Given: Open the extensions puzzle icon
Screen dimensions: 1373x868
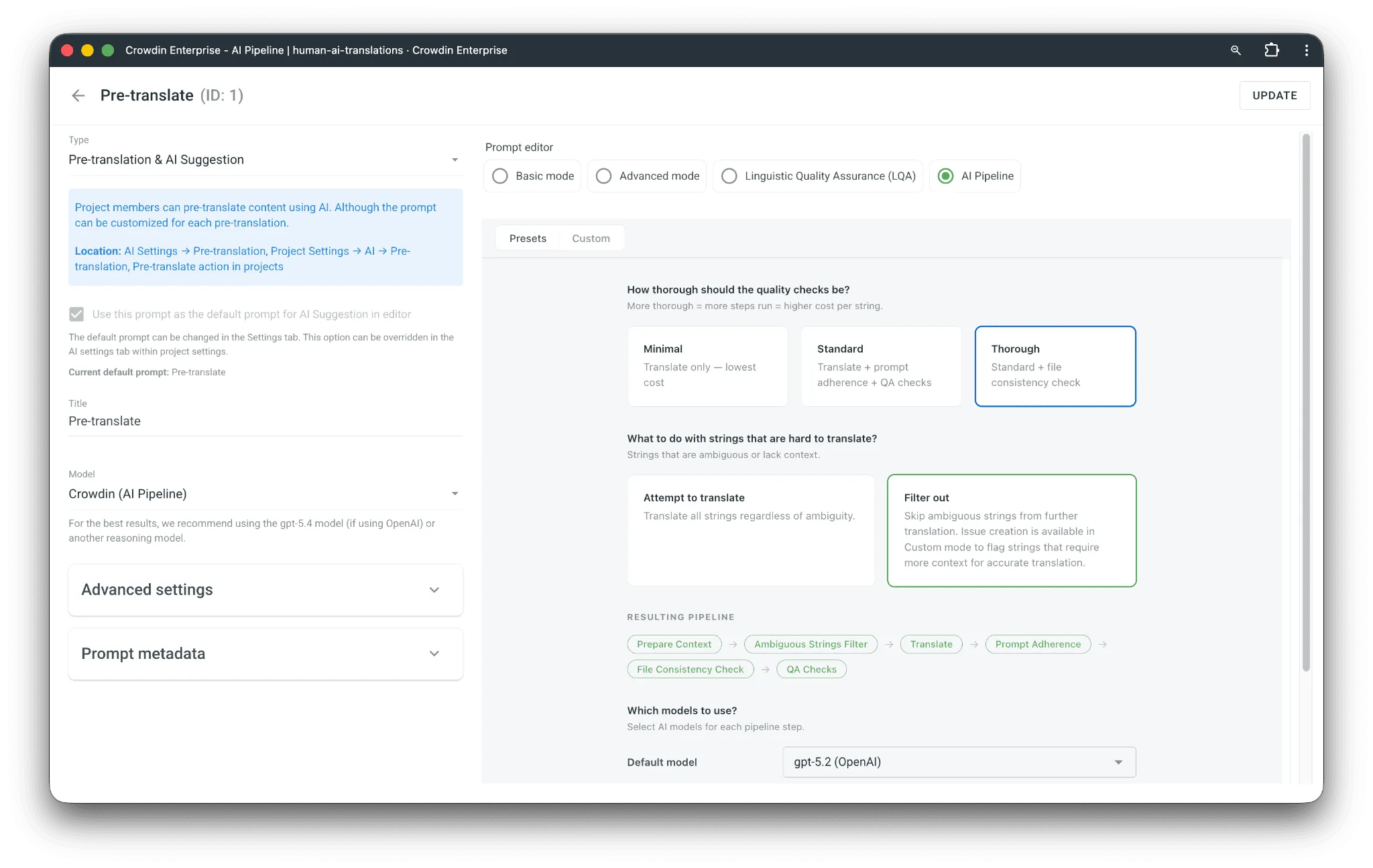Looking at the screenshot, I should pos(1272,50).
